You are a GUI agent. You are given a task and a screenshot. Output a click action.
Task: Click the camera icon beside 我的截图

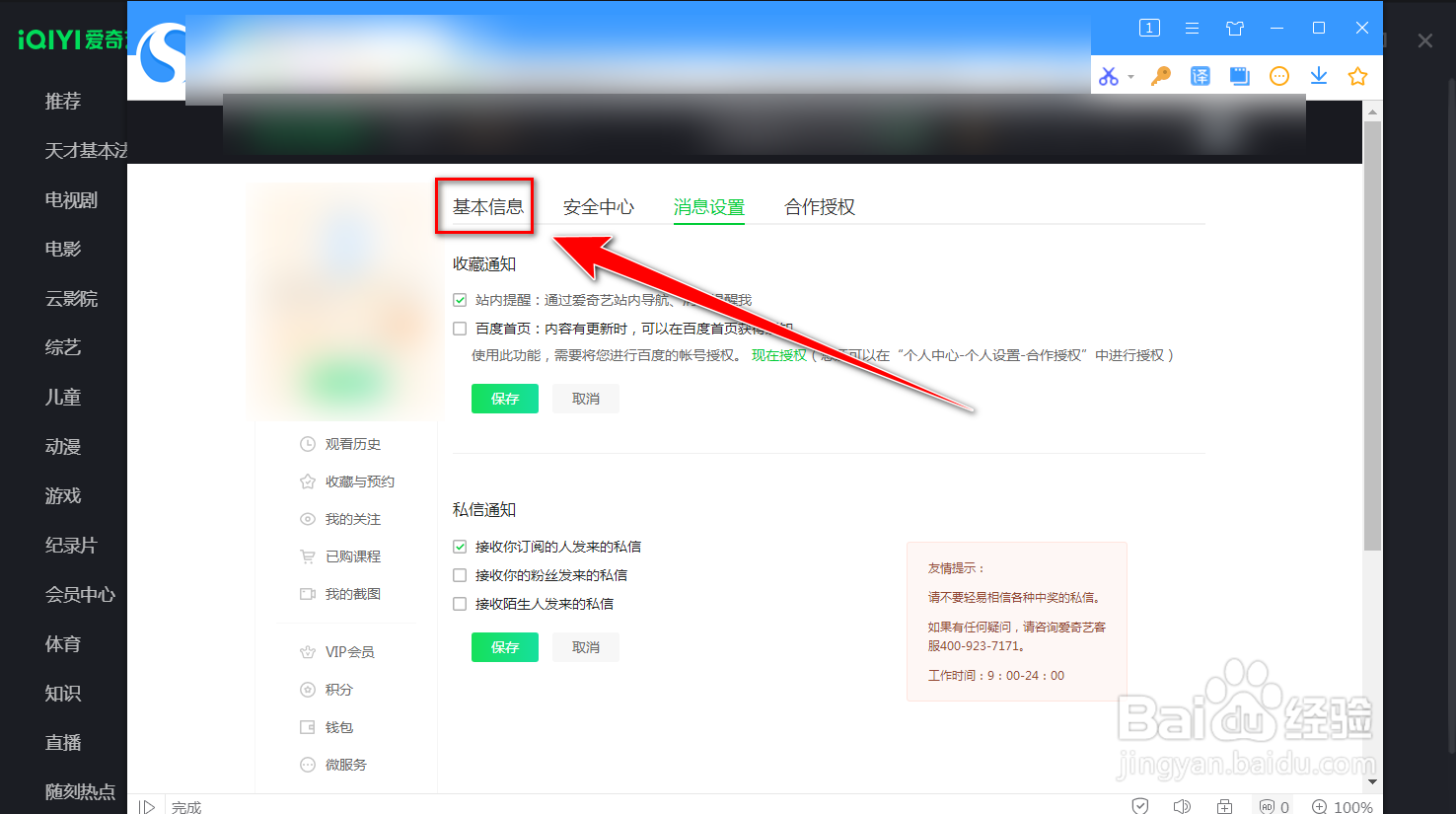coord(308,594)
